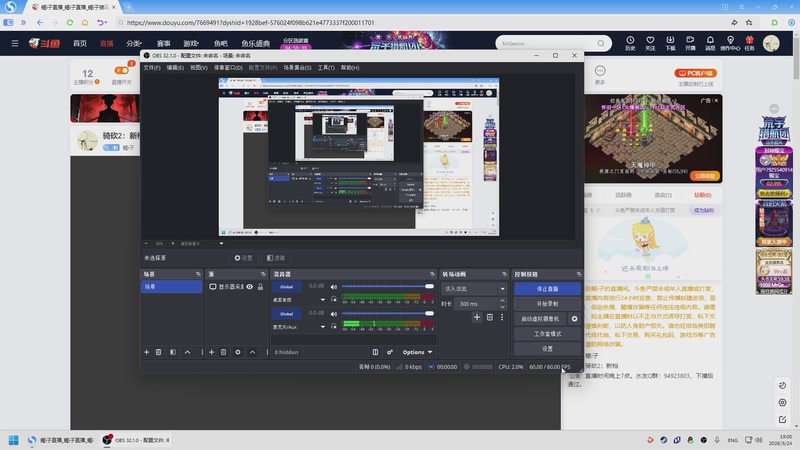This screenshot has width=800, height=450.
Task: Open scene filters icon in the 场景 panel toolbar
Action: 173,352
